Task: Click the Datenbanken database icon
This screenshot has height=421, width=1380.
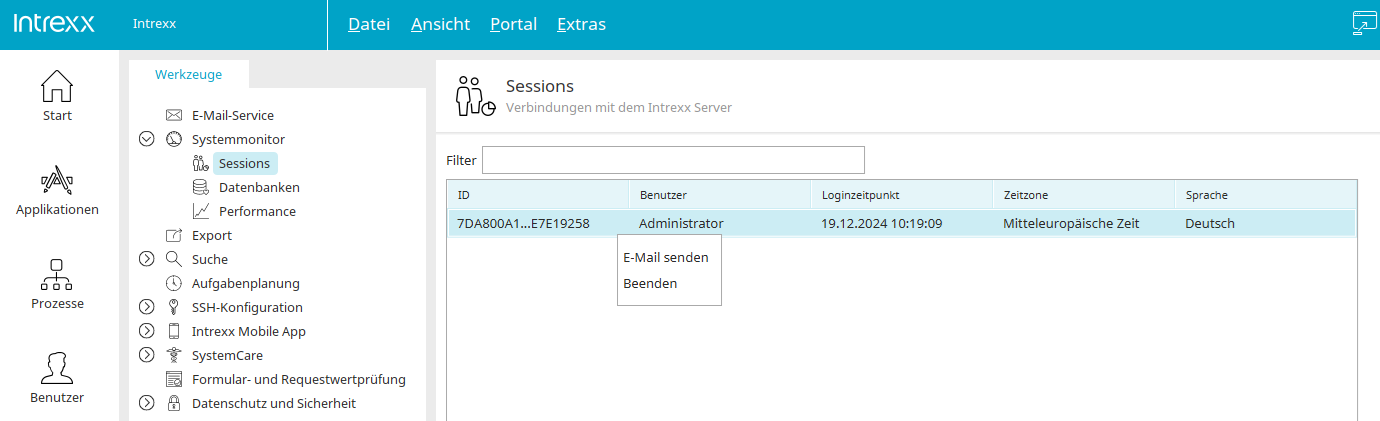Action: click(x=201, y=188)
